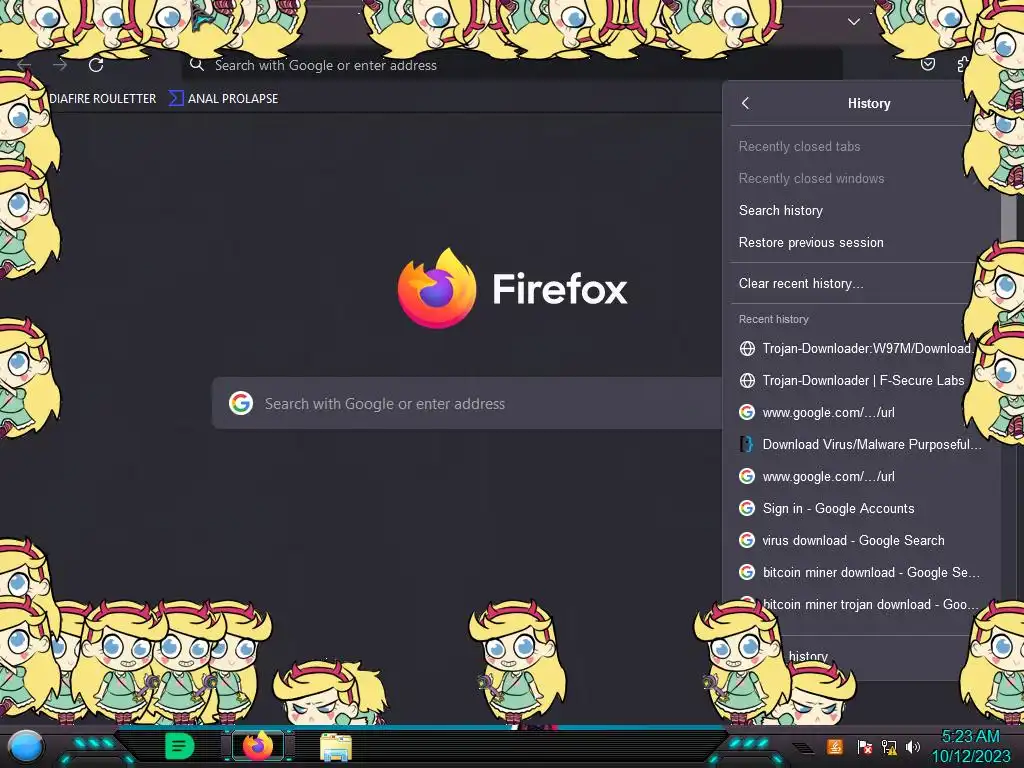Click the DIAFIRE ROULETTER bookmark
The width and height of the screenshot is (1024, 768).
[x=103, y=99]
